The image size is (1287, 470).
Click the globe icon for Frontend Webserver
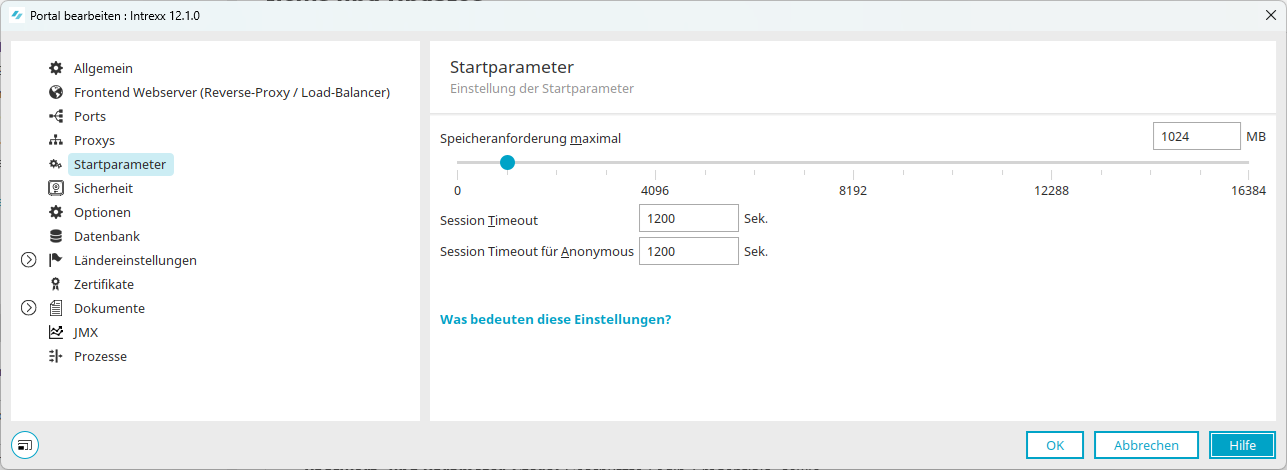[x=56, y=92]
